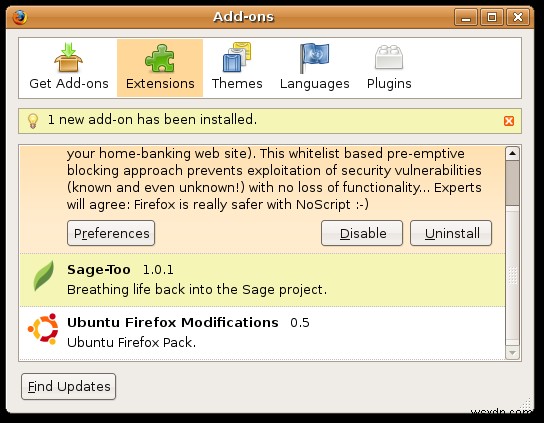Click the scrollbar up arrow
The width and height of the screenshot is (544, 423).
pos(512,153)
